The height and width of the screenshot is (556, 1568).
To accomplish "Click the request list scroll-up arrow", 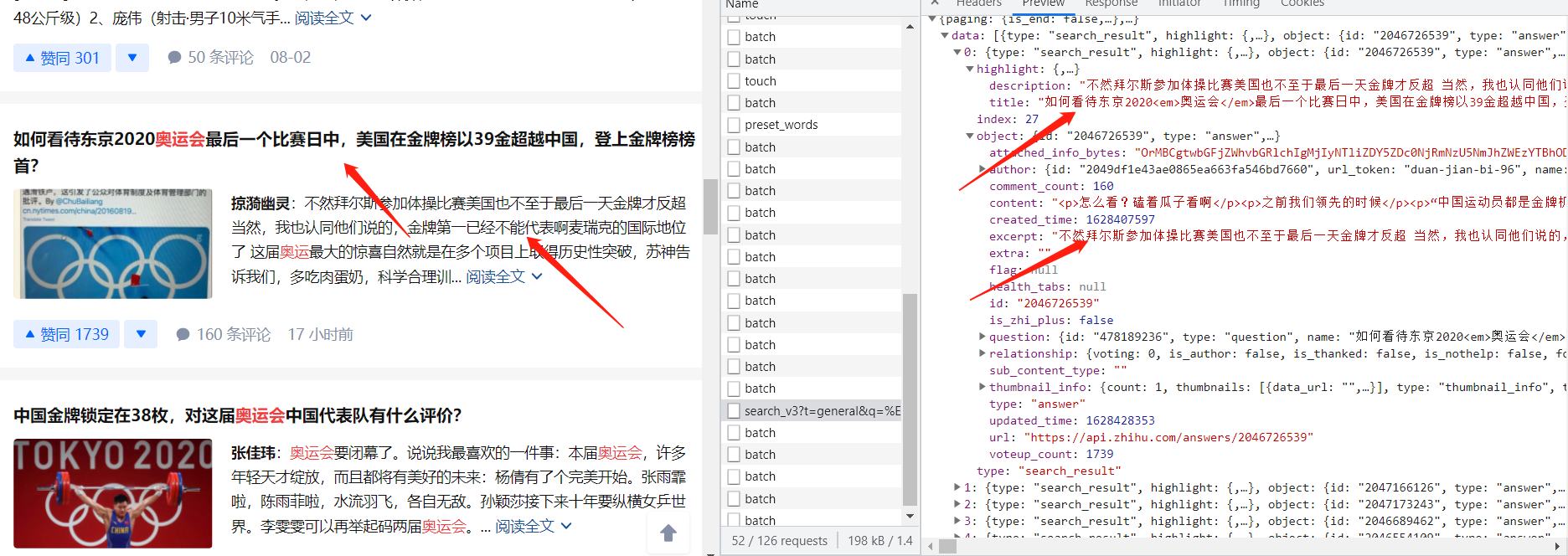I will pyautogui.click(x=910, y=27).
